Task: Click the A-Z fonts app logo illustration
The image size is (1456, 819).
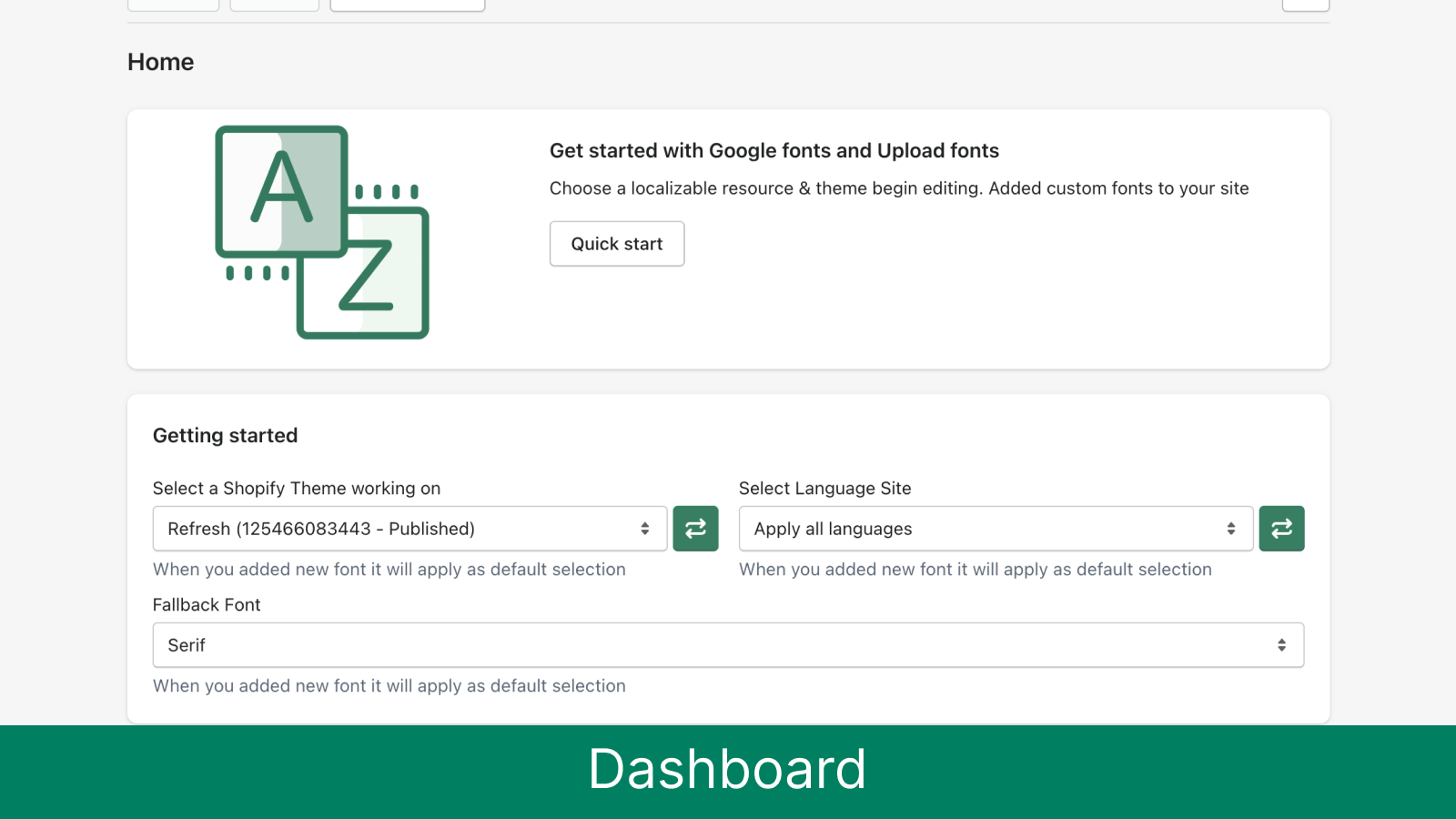Action: pos(323,234)
